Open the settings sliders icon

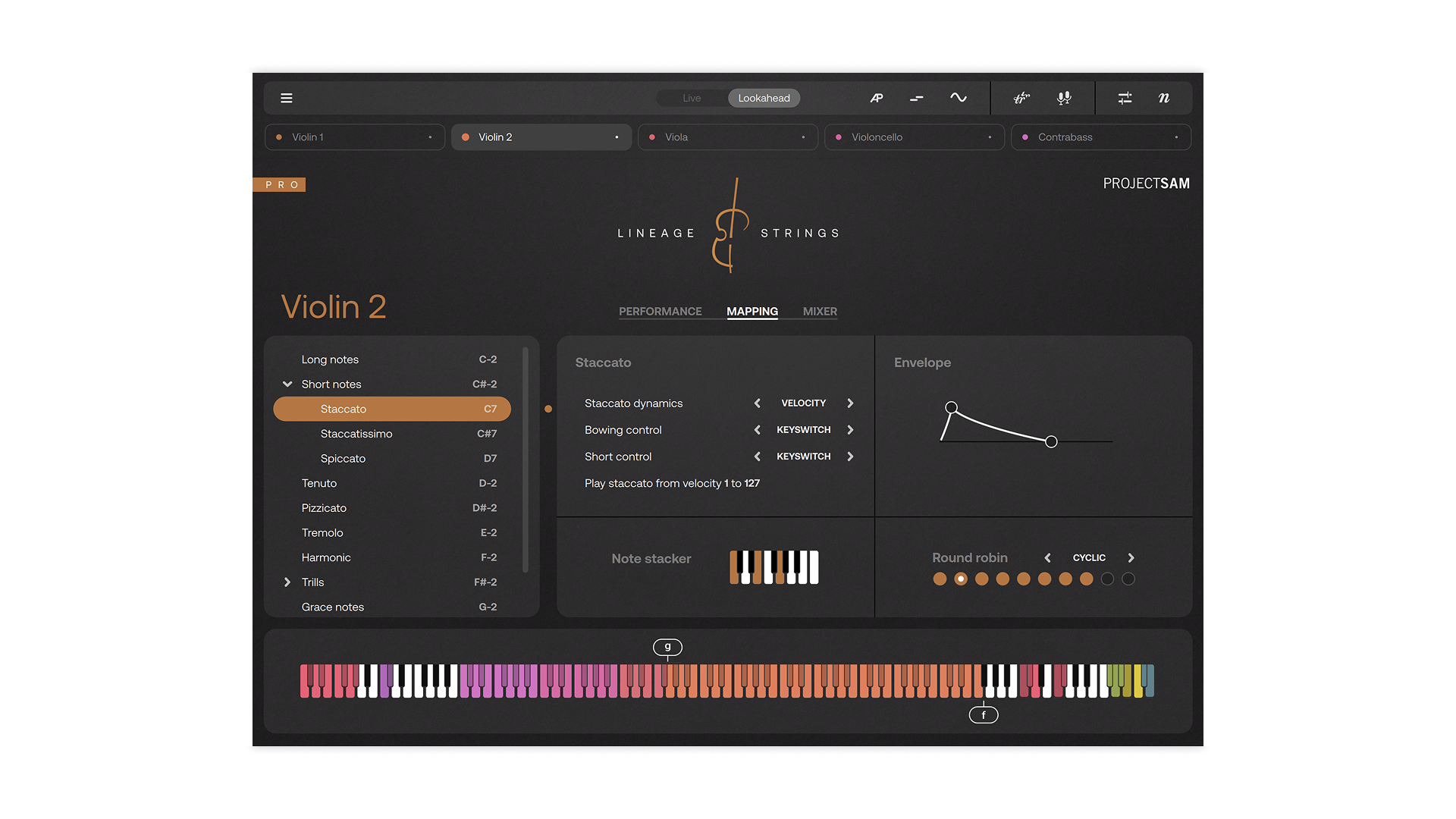[1125, 98]
